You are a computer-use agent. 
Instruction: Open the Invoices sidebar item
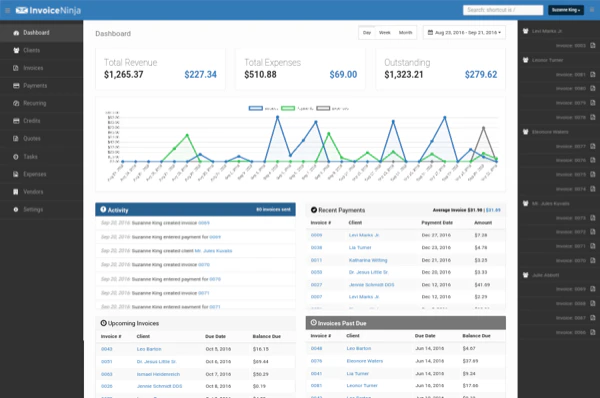coord(41,68)
